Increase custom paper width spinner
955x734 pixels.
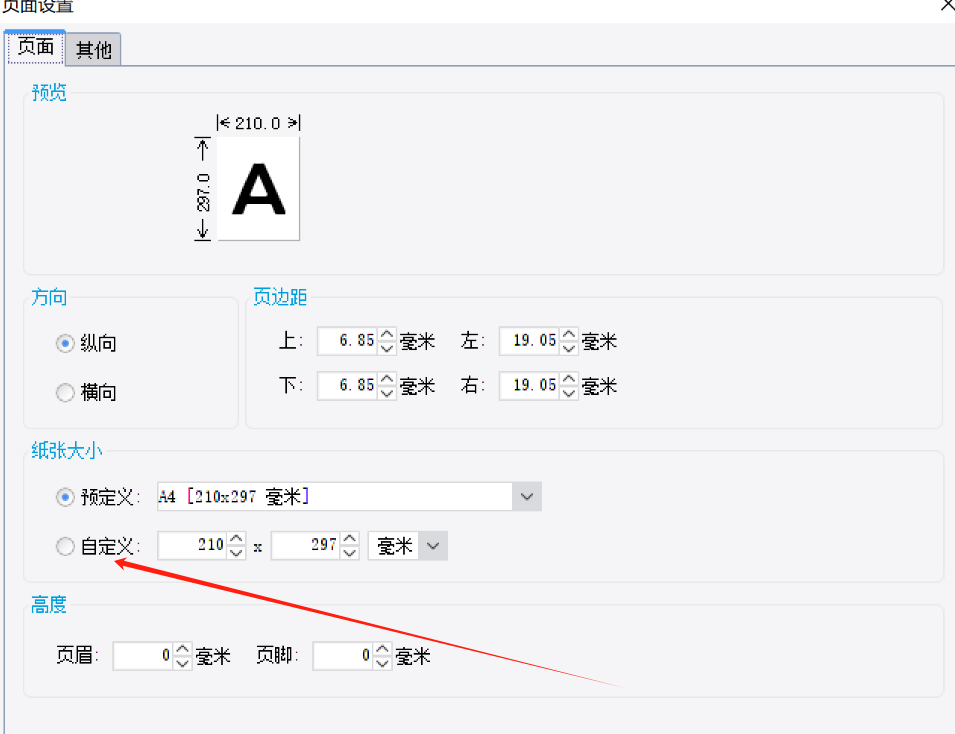point(236,539)
